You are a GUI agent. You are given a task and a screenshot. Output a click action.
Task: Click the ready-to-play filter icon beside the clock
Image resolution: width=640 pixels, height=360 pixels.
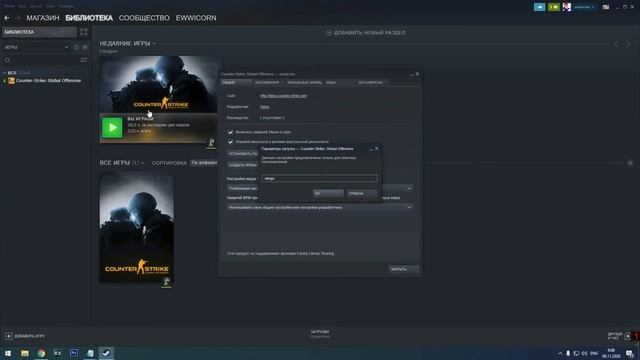coord(85,47)
